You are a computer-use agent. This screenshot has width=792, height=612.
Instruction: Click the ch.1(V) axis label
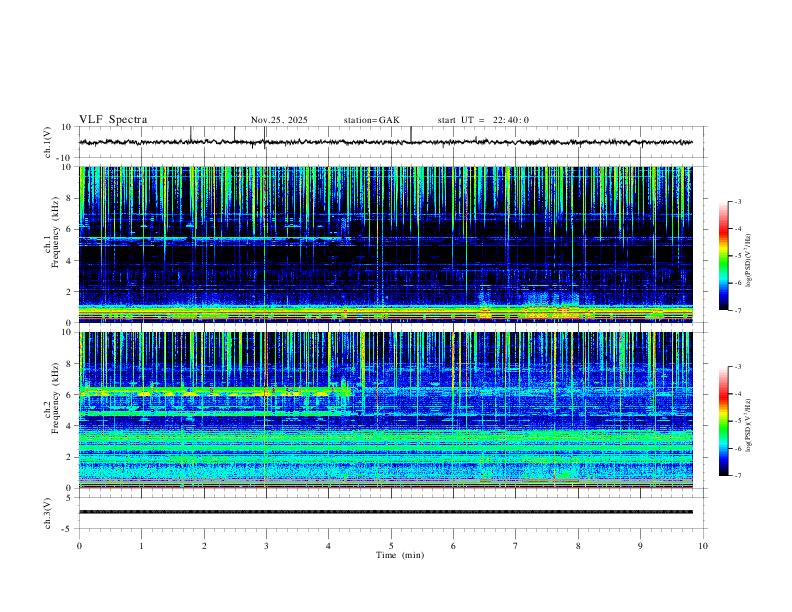pos(48,142)
